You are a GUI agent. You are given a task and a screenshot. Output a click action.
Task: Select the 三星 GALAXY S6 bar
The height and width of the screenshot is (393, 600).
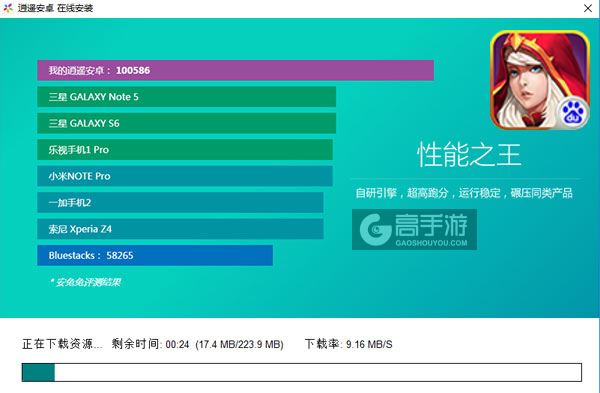(186, 123)
